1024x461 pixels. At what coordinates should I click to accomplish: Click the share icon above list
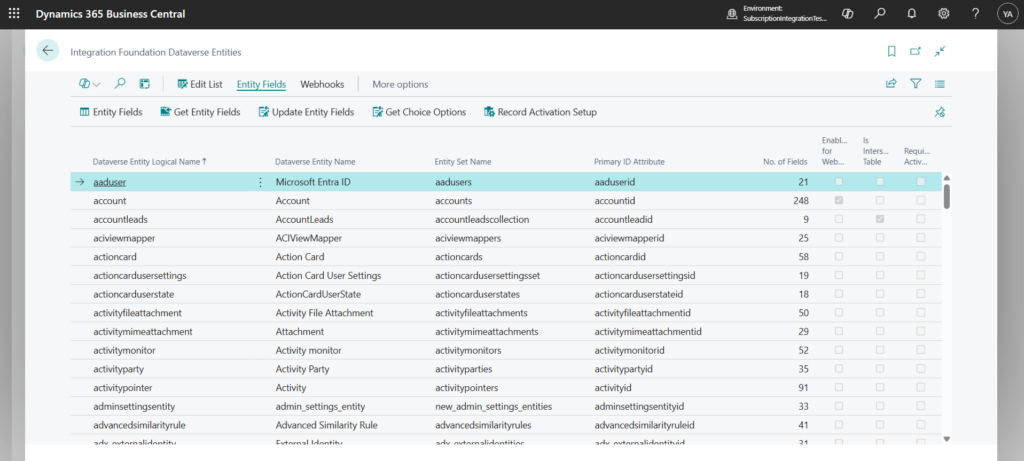(x=891, y=84)
